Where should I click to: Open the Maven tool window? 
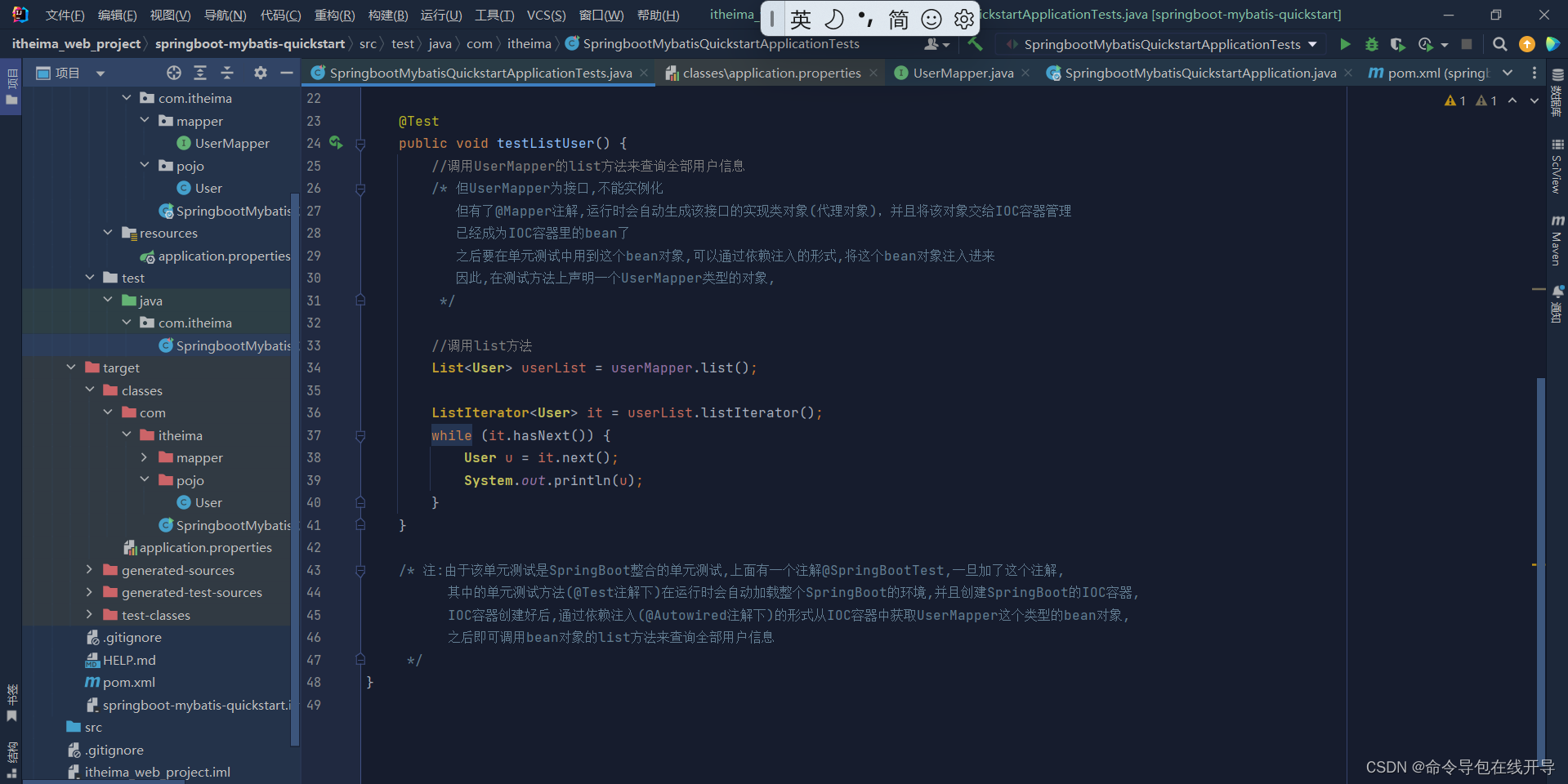tap(1557, 241)
